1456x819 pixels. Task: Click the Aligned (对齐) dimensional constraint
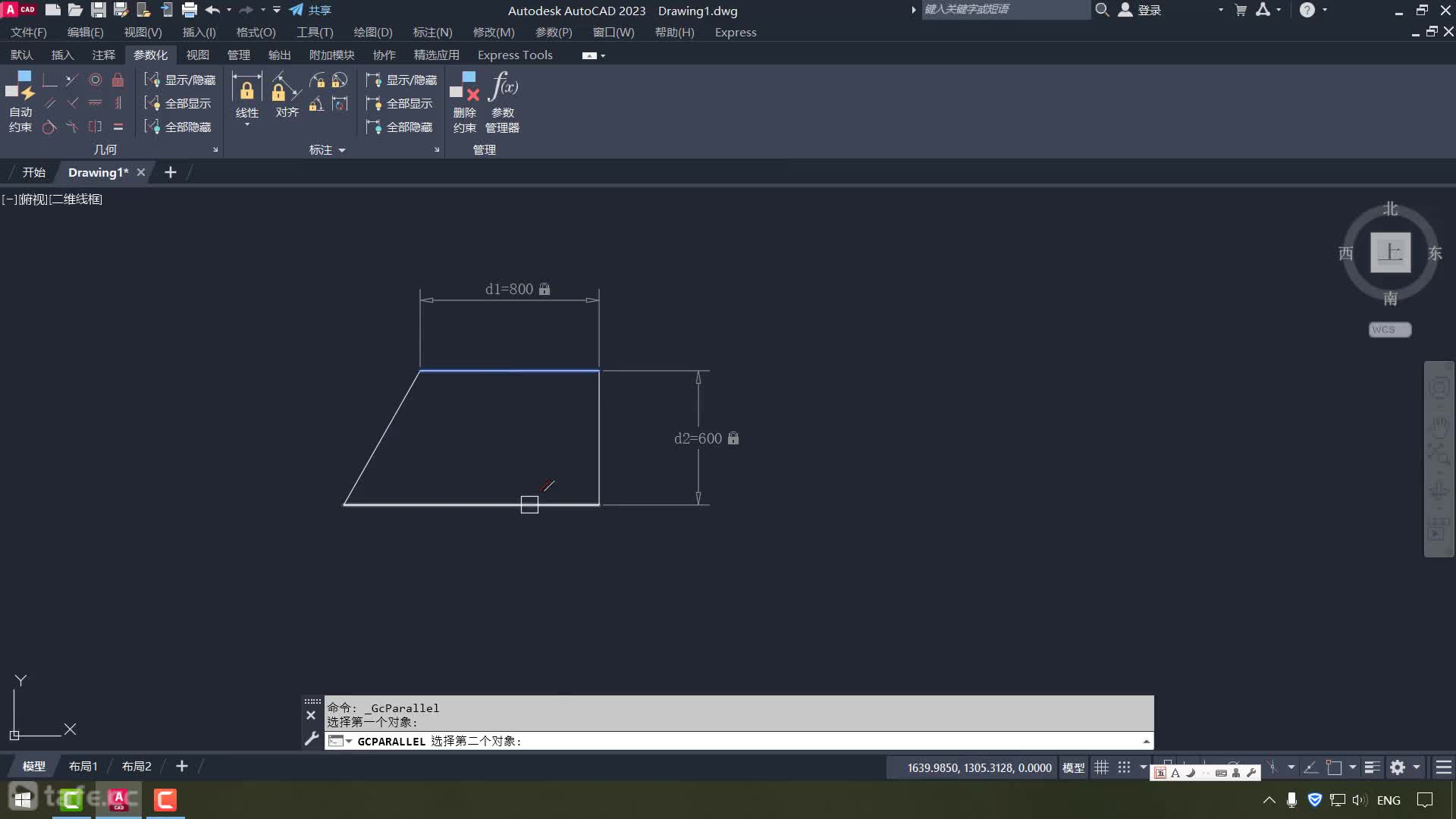coord(287,95)
